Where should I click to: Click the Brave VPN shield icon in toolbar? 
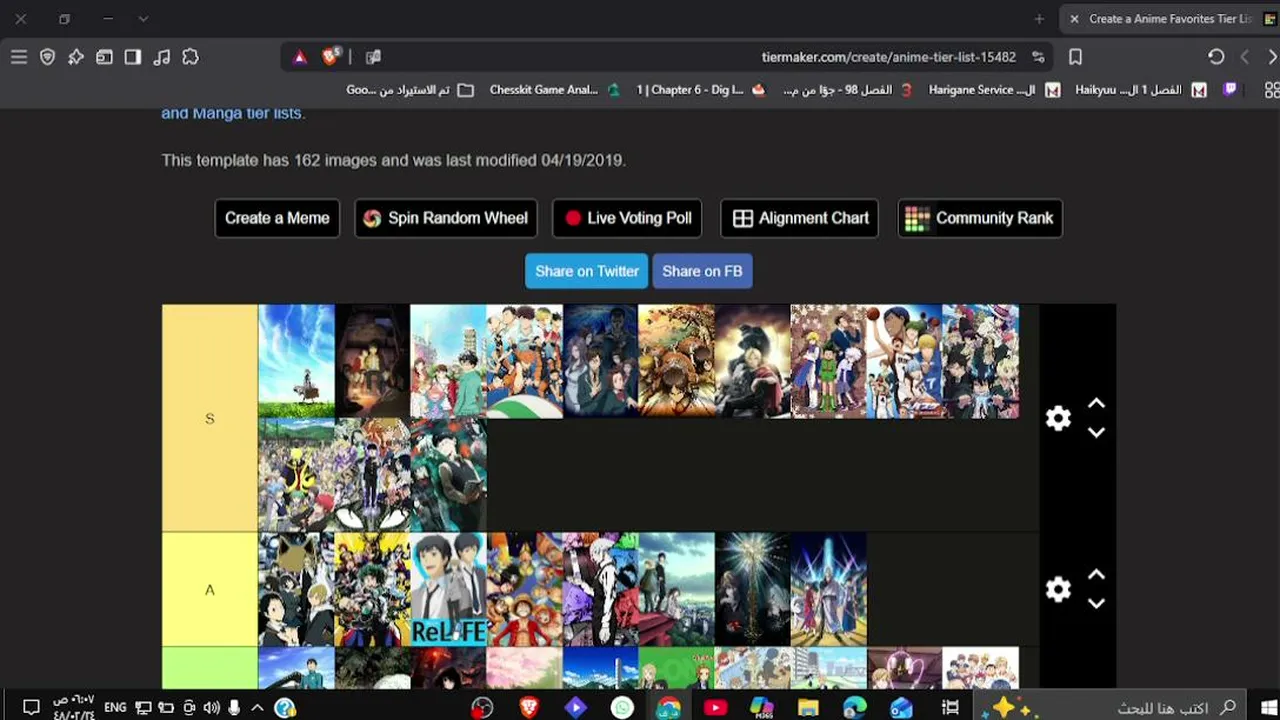coord(47,57)
